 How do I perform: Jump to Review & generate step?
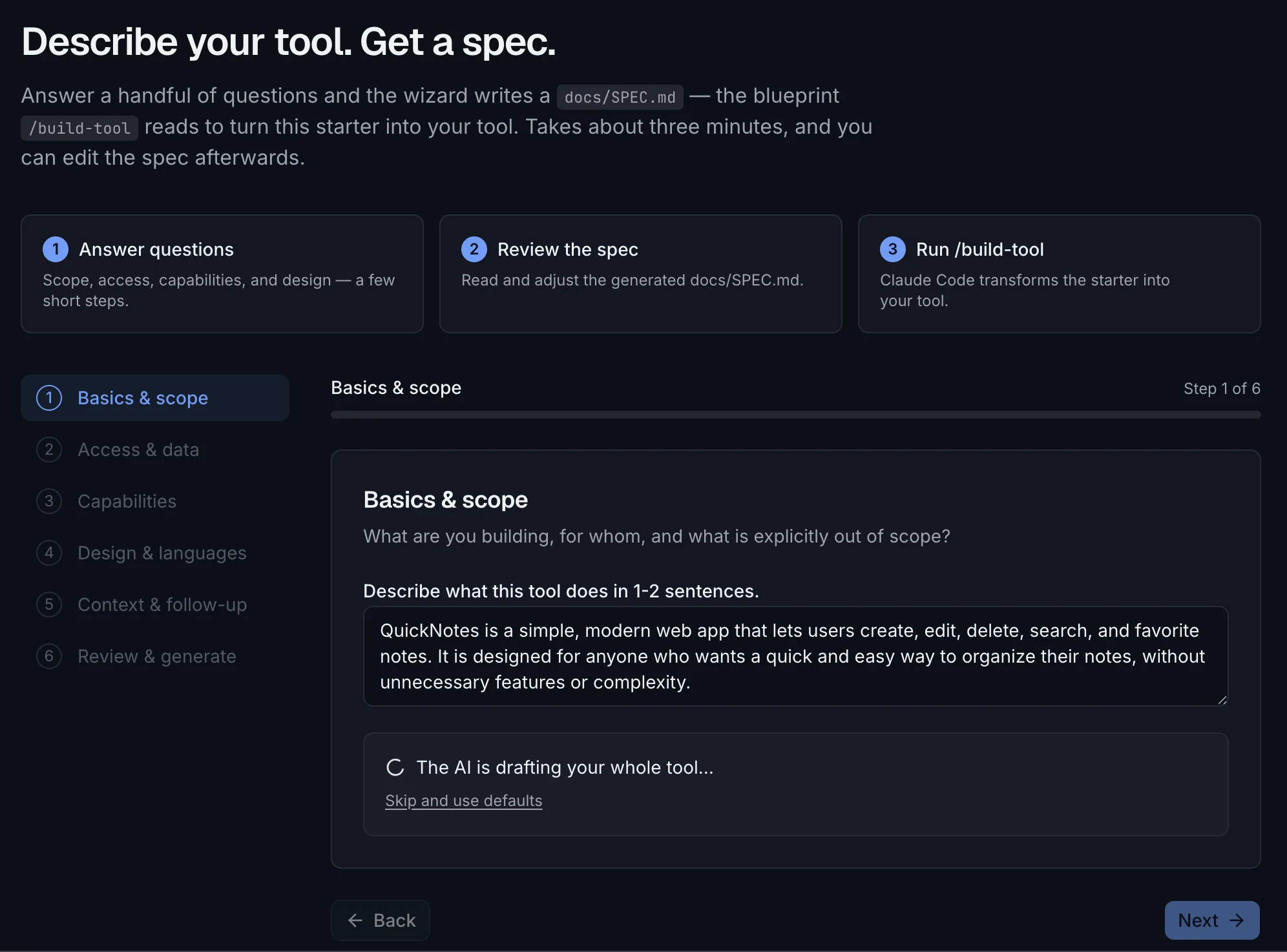155,656
